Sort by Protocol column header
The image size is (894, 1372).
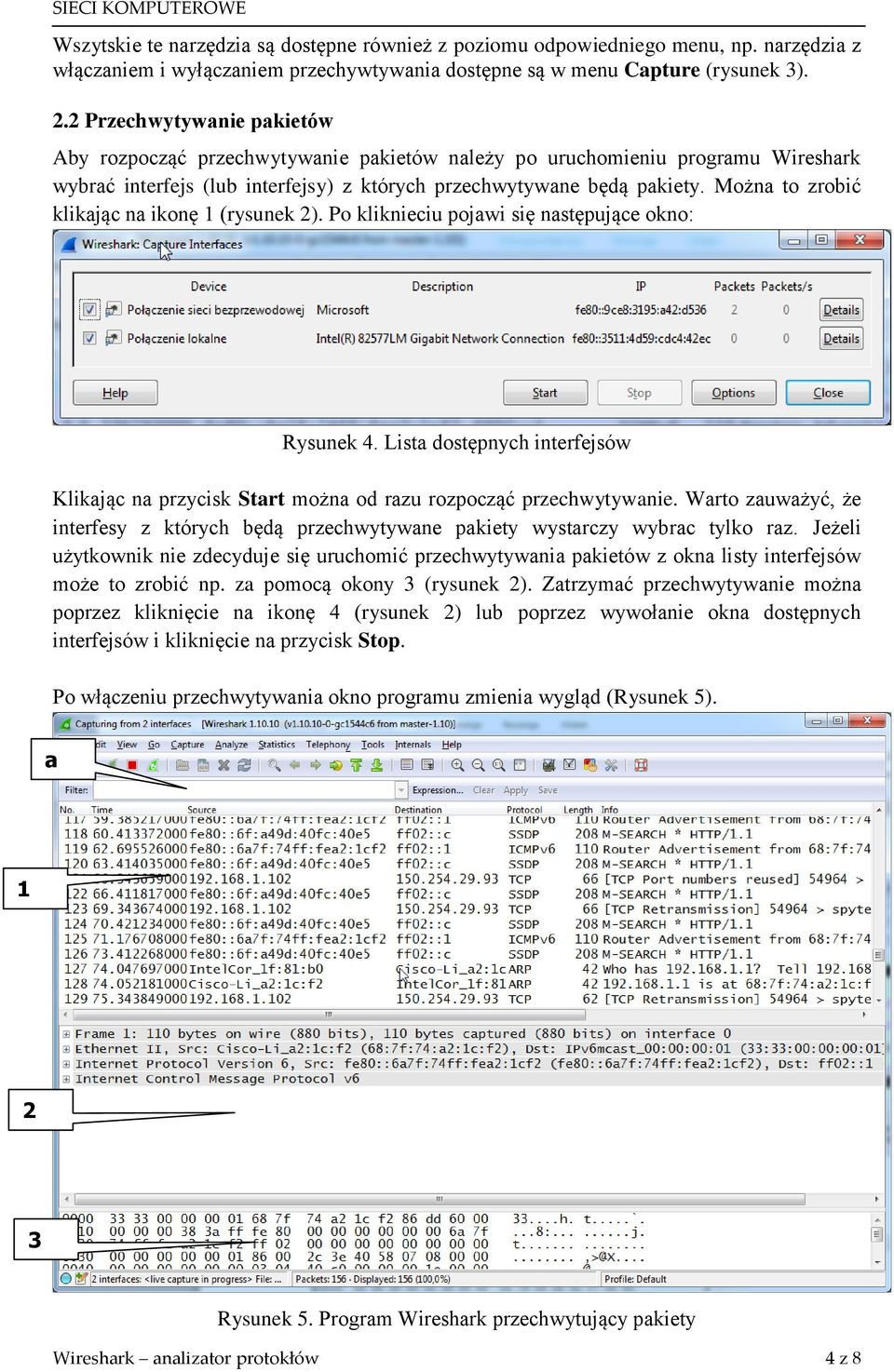pyautogui.click(x=524, y=810)
